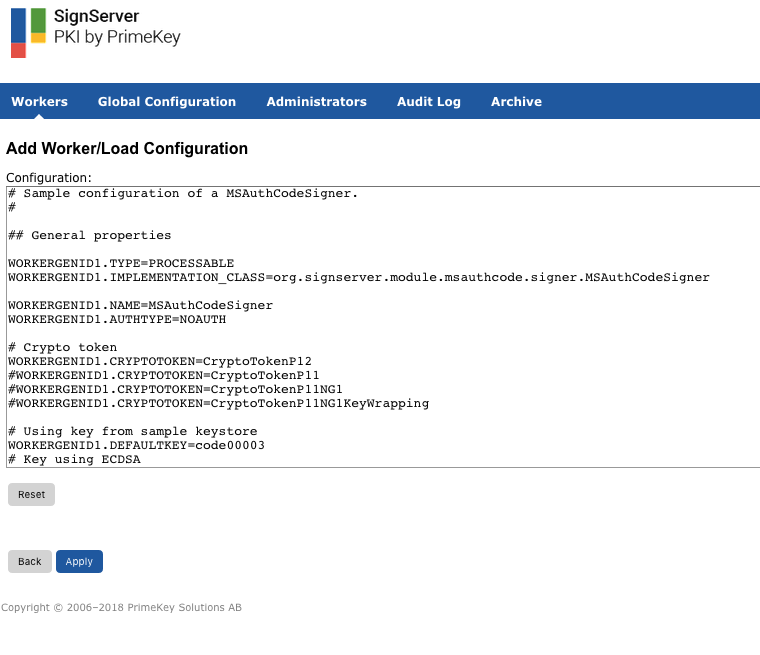Switch to Global Configuration tab

[167, 102]
